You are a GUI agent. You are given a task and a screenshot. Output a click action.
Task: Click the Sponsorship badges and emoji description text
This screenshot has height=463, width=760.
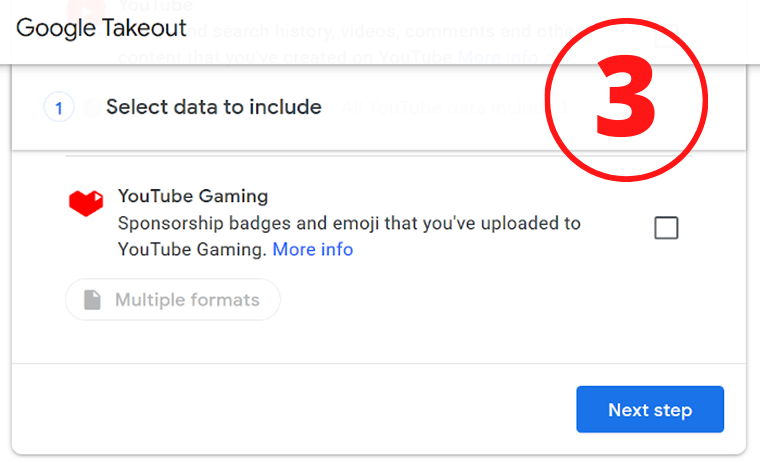tap(349, 236)
